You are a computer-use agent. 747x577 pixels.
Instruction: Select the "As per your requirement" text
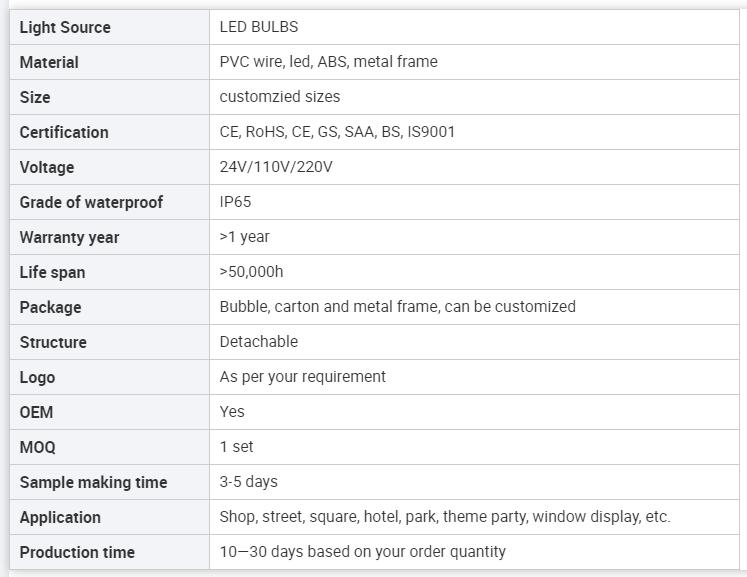tap(302, 377)
